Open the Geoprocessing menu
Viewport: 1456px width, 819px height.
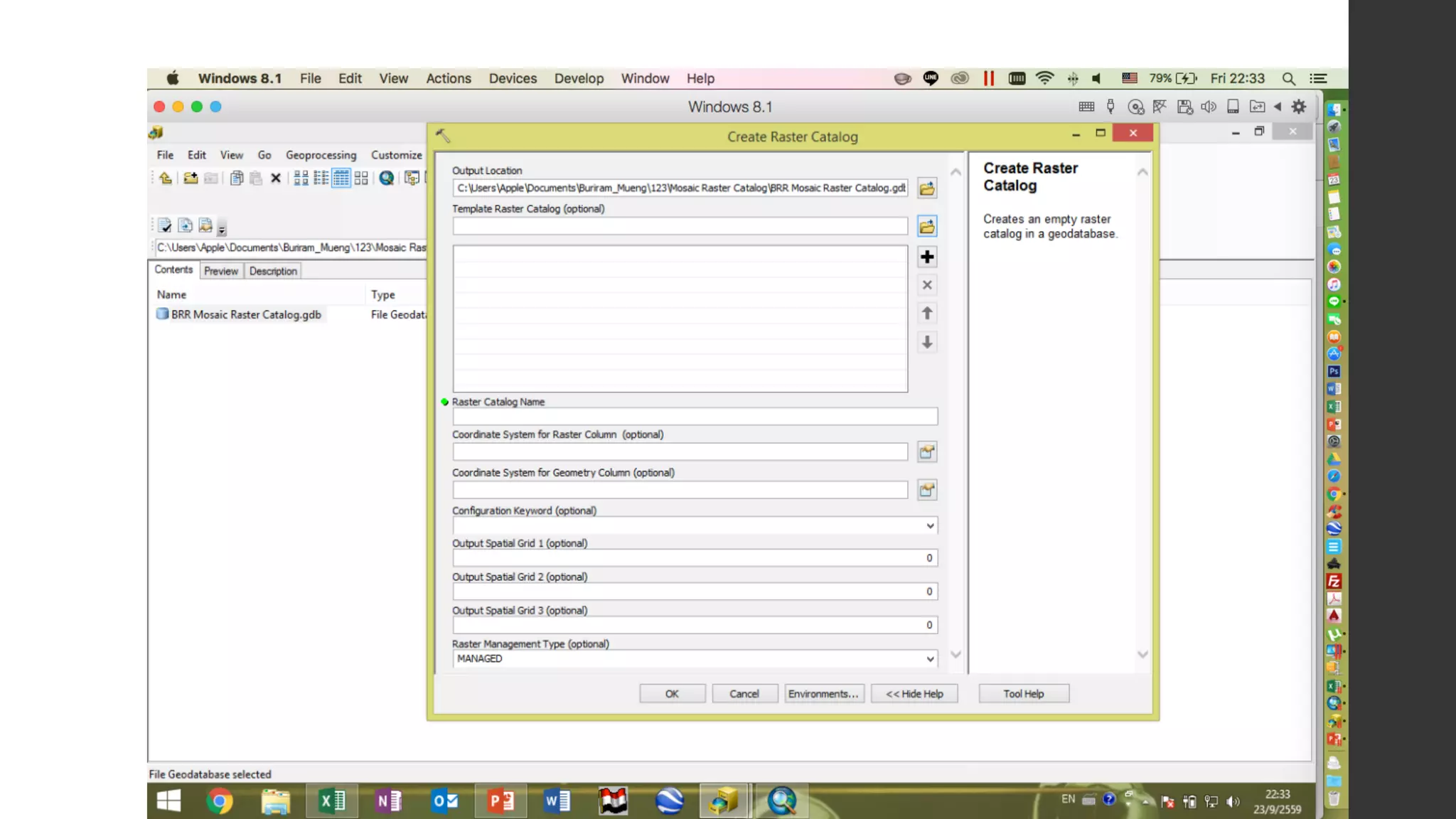point(321,155)
